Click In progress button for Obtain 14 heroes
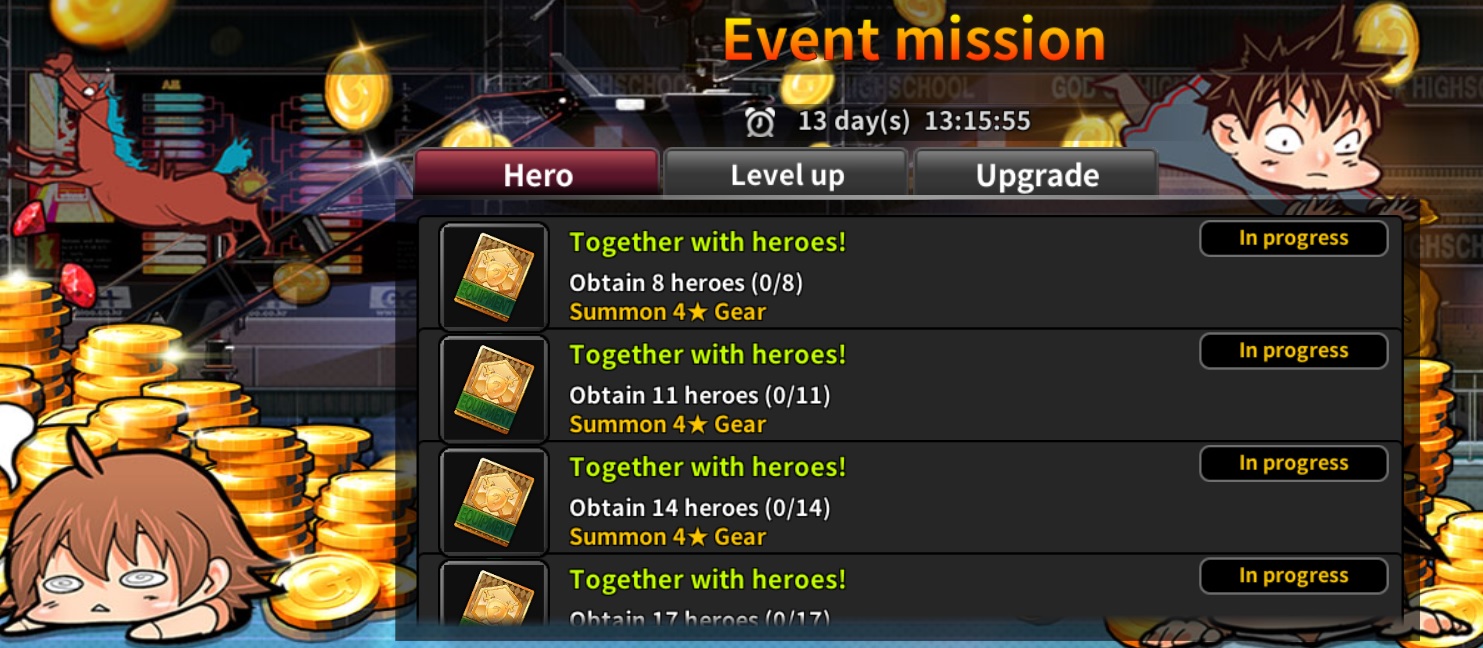The height and width of the screenshot is (648, 1483). (x=1293, y=464)
